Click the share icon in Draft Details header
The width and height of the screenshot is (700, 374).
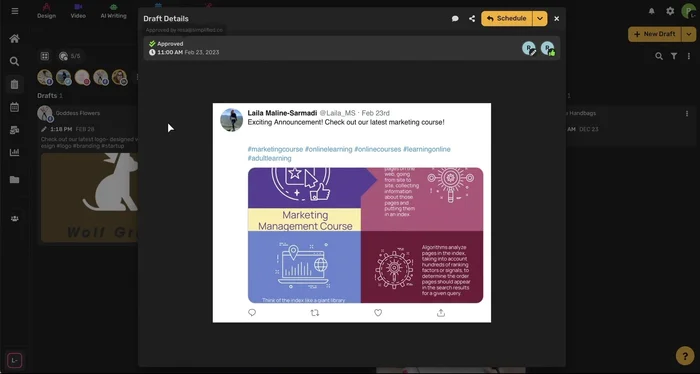(472, 19)
